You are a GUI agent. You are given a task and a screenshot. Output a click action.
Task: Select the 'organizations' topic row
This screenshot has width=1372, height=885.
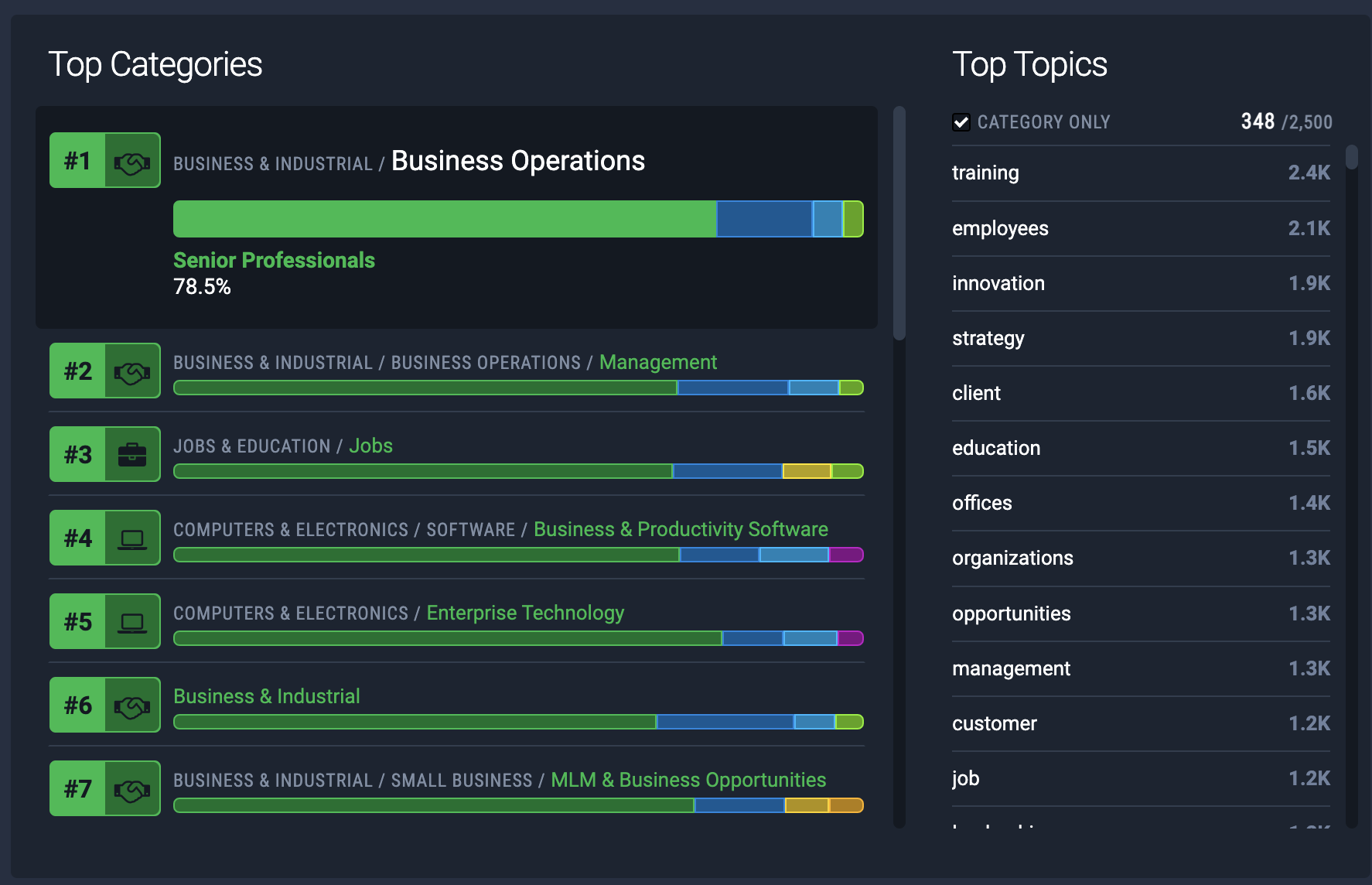tap(1142, 558)
